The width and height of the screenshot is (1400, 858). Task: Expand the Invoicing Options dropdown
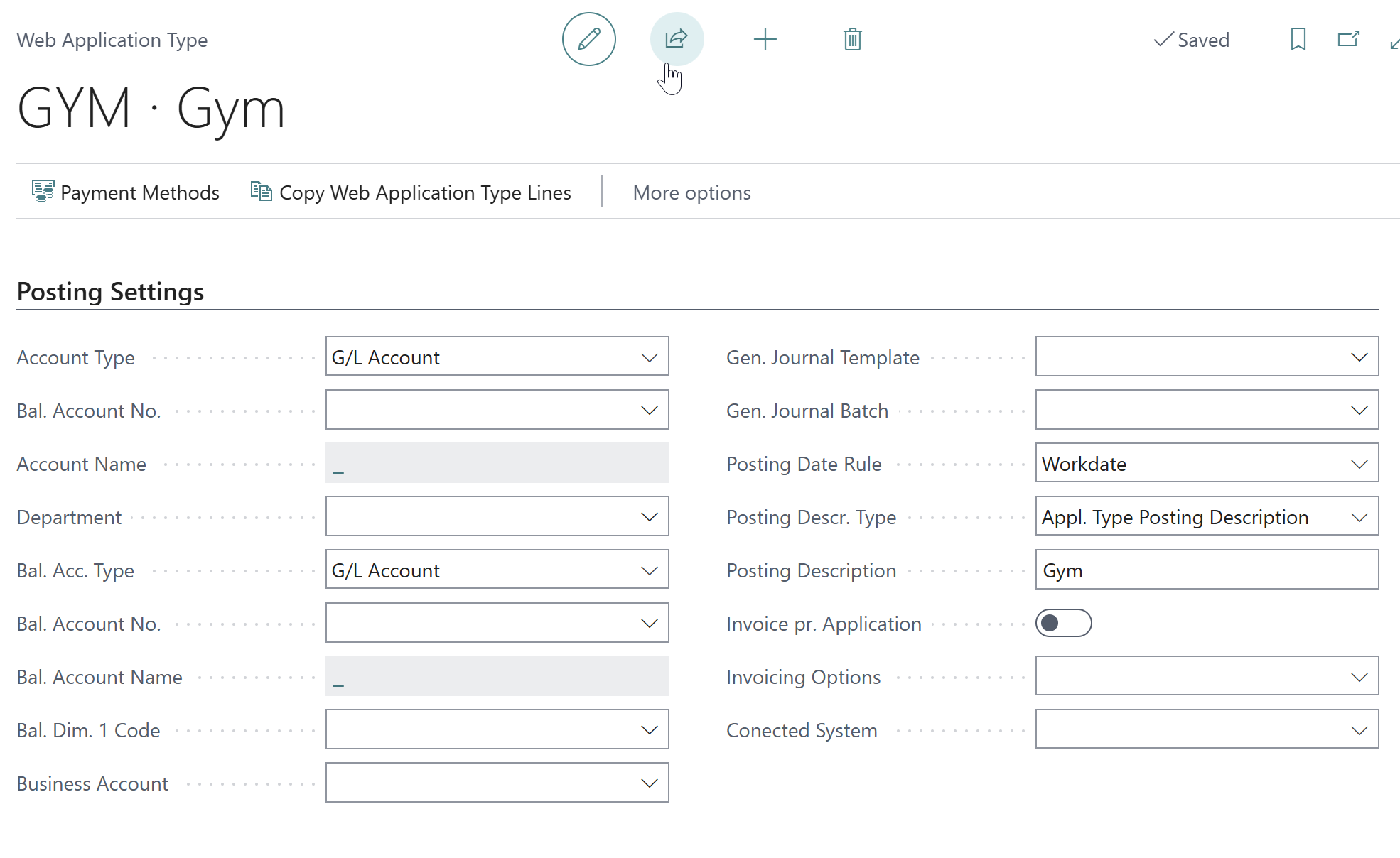pos(1207,676)
